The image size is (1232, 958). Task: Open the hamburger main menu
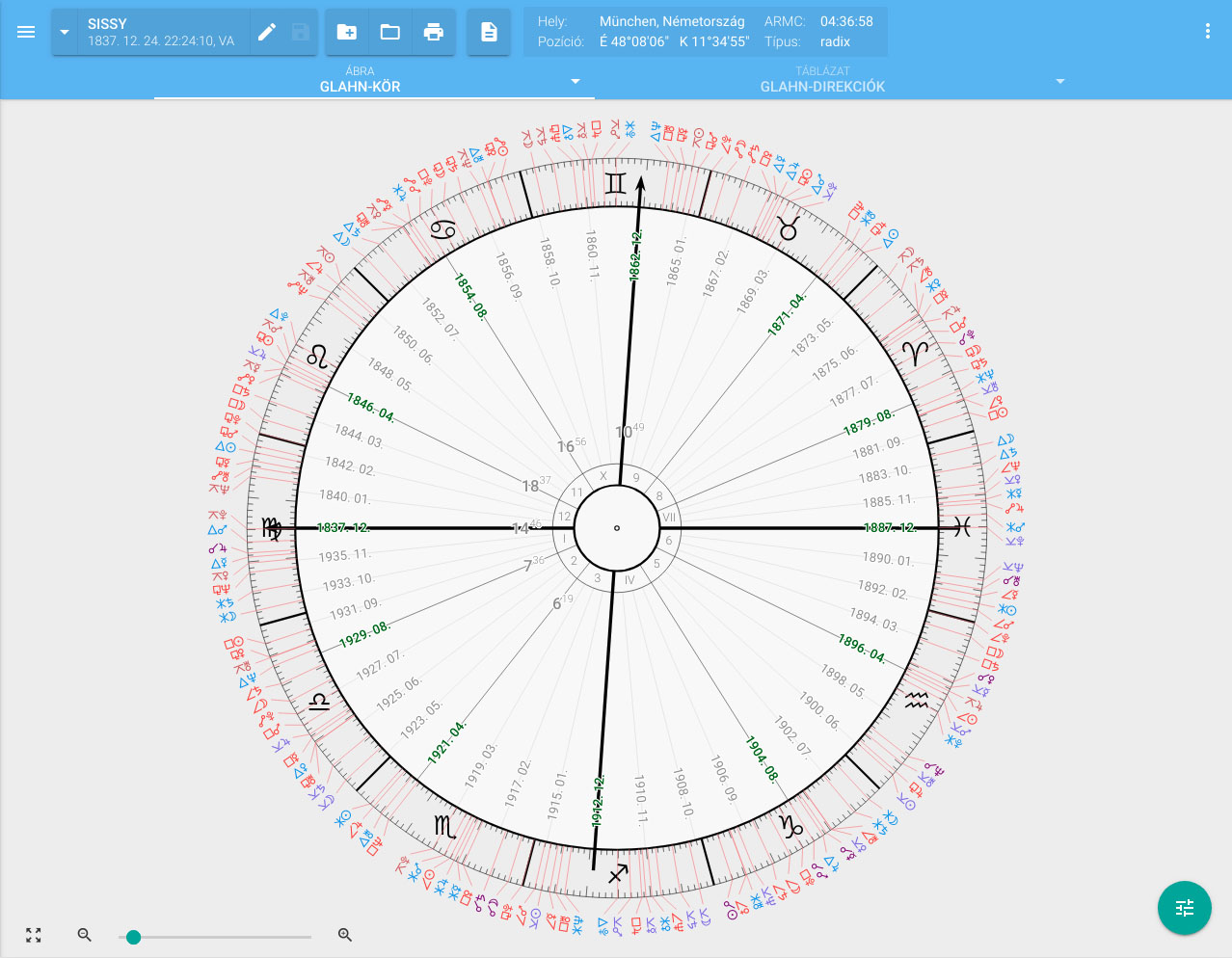(26, 32)
